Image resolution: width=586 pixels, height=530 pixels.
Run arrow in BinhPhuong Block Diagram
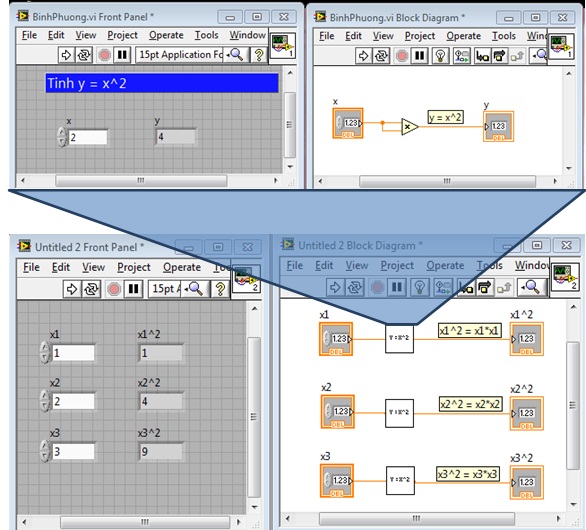[x=363, y=56]
